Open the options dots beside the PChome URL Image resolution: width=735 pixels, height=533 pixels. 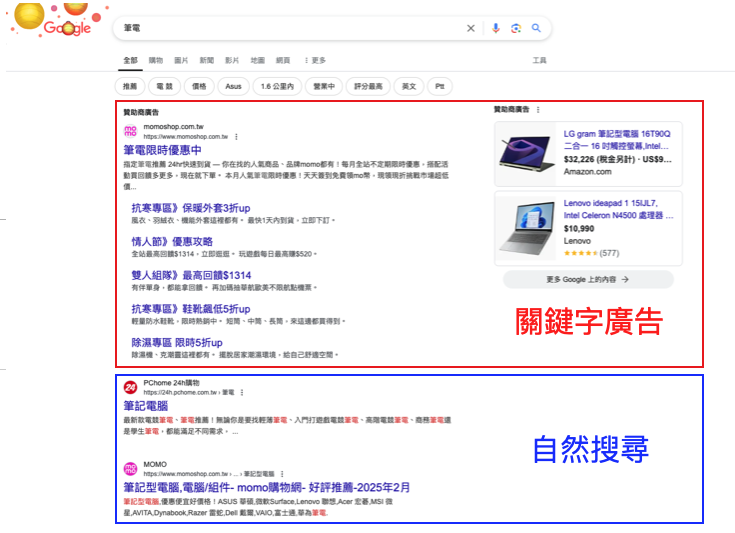coord(242,392)
